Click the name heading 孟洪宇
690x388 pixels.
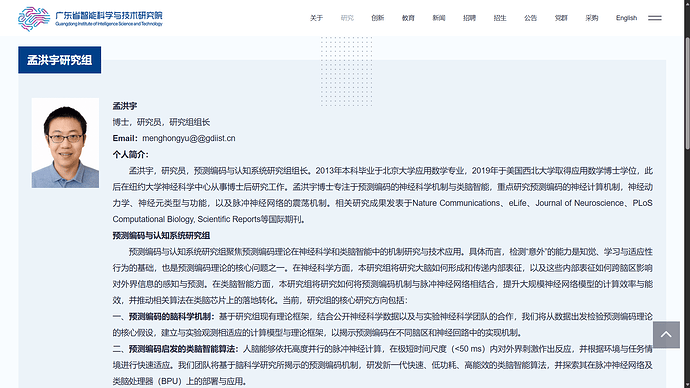coord(125,106)
